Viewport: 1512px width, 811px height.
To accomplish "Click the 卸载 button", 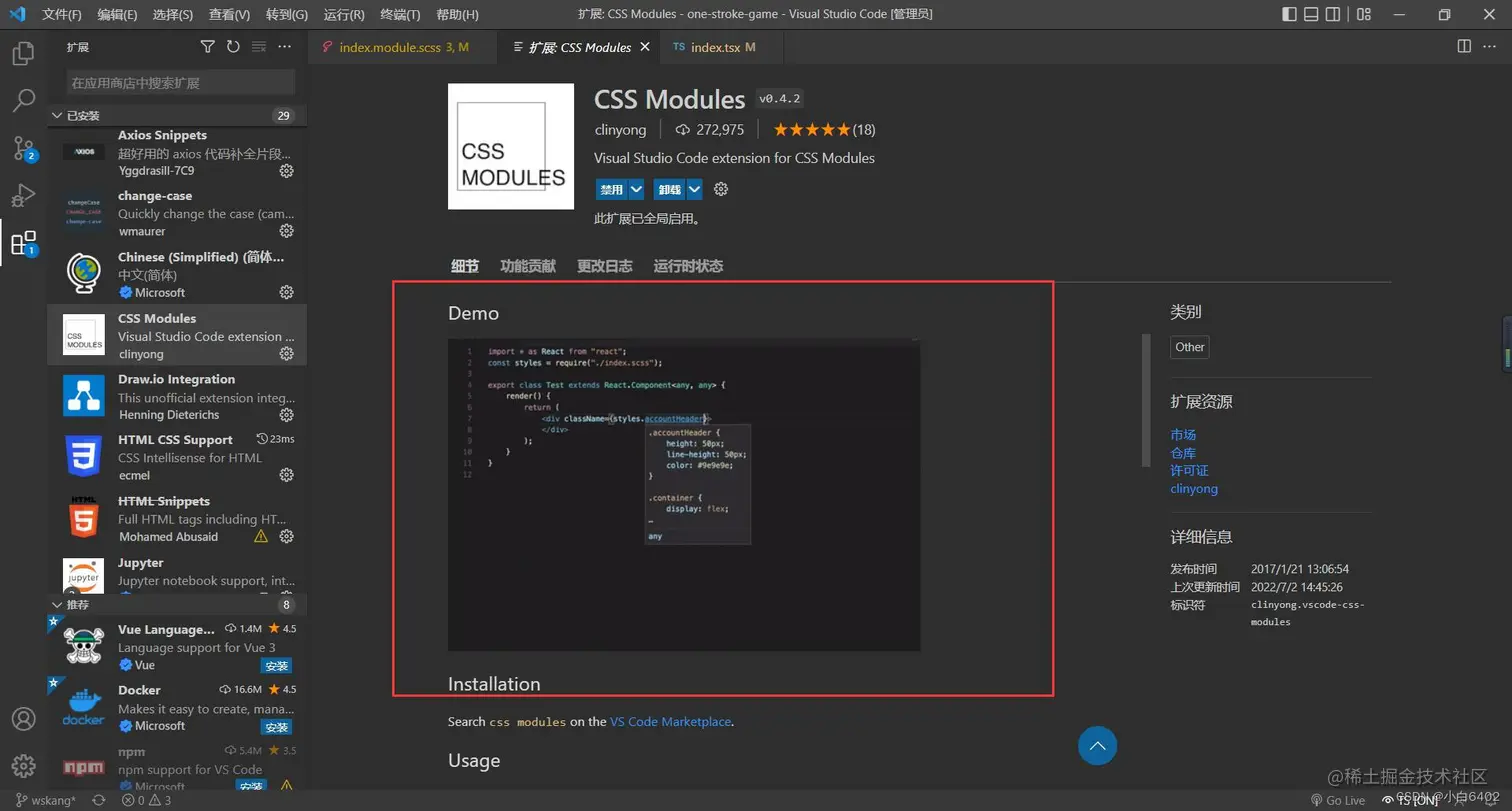I will (x=670, y=189).
